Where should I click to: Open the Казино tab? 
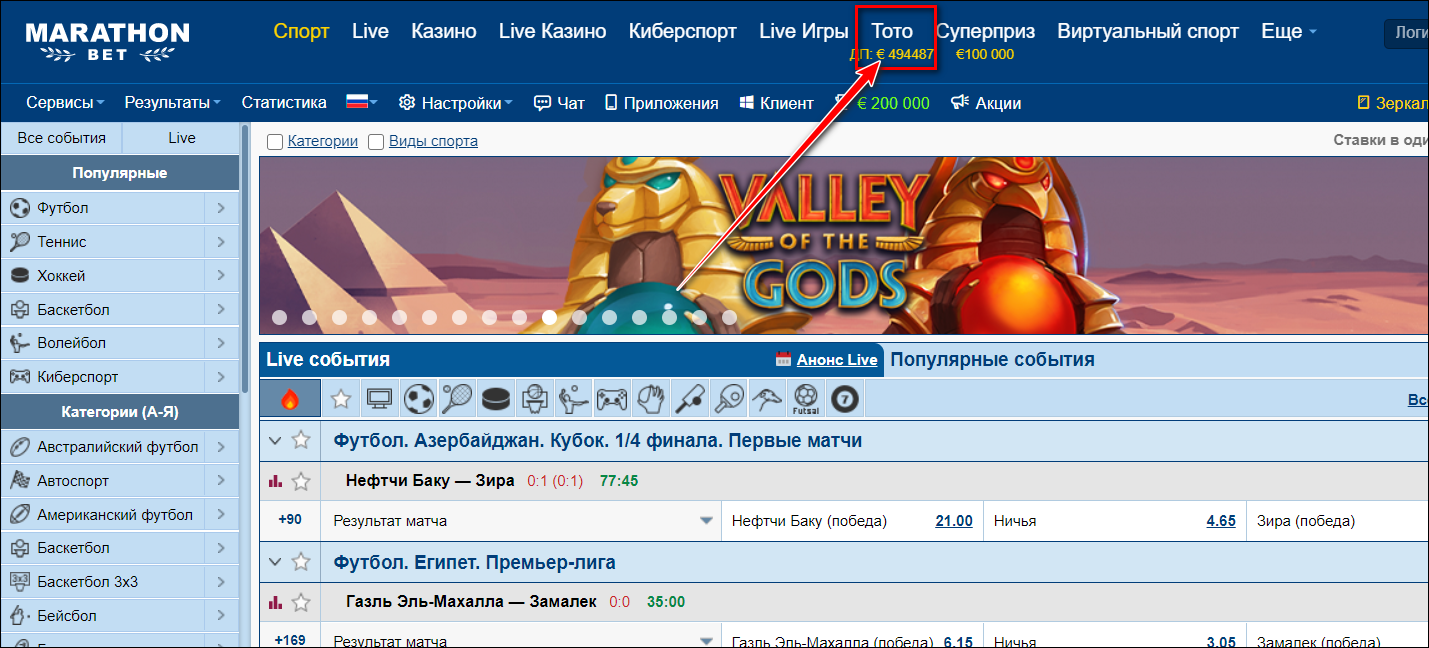[x=444, y=31]
